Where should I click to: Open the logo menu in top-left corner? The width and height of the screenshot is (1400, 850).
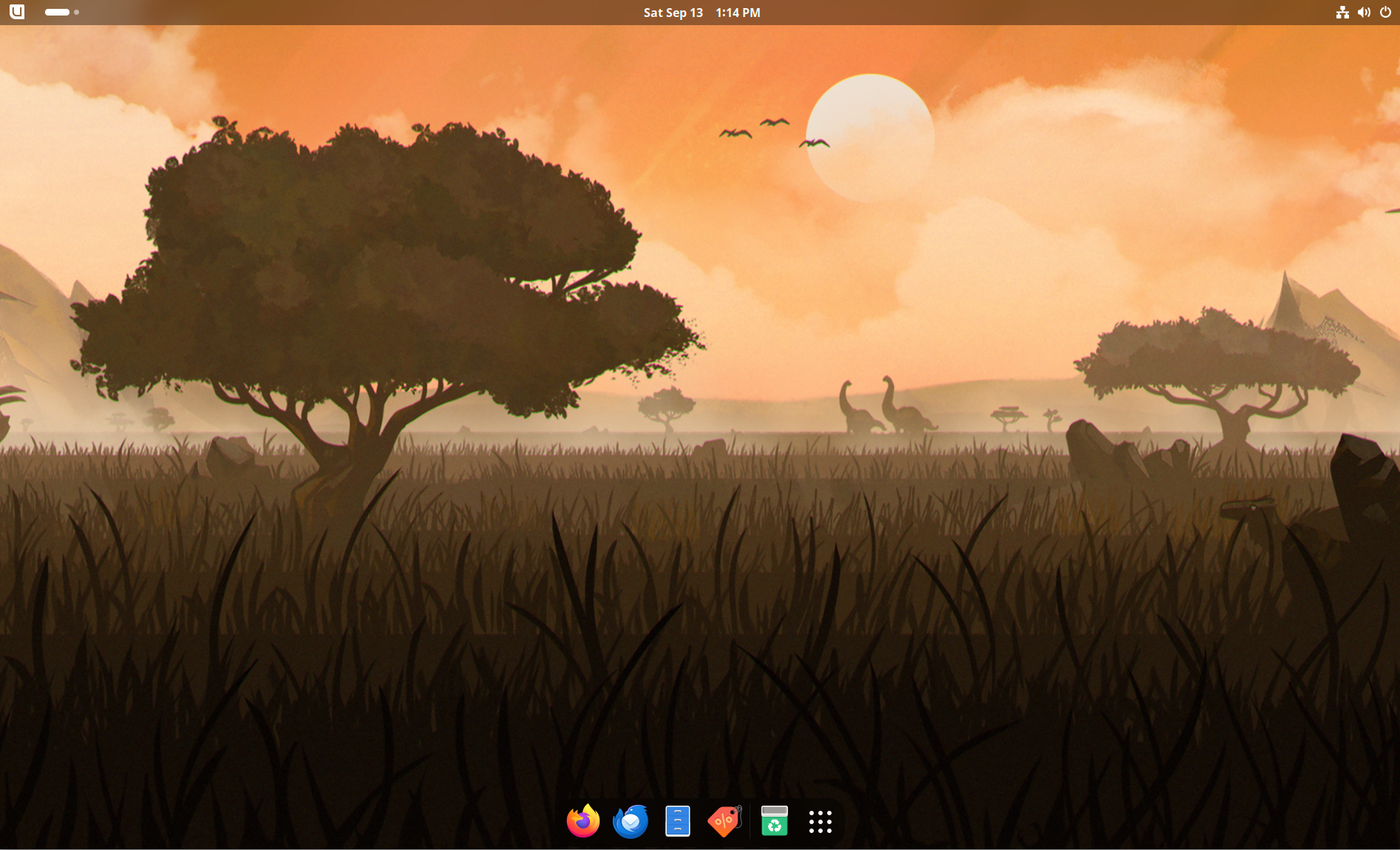17,12
